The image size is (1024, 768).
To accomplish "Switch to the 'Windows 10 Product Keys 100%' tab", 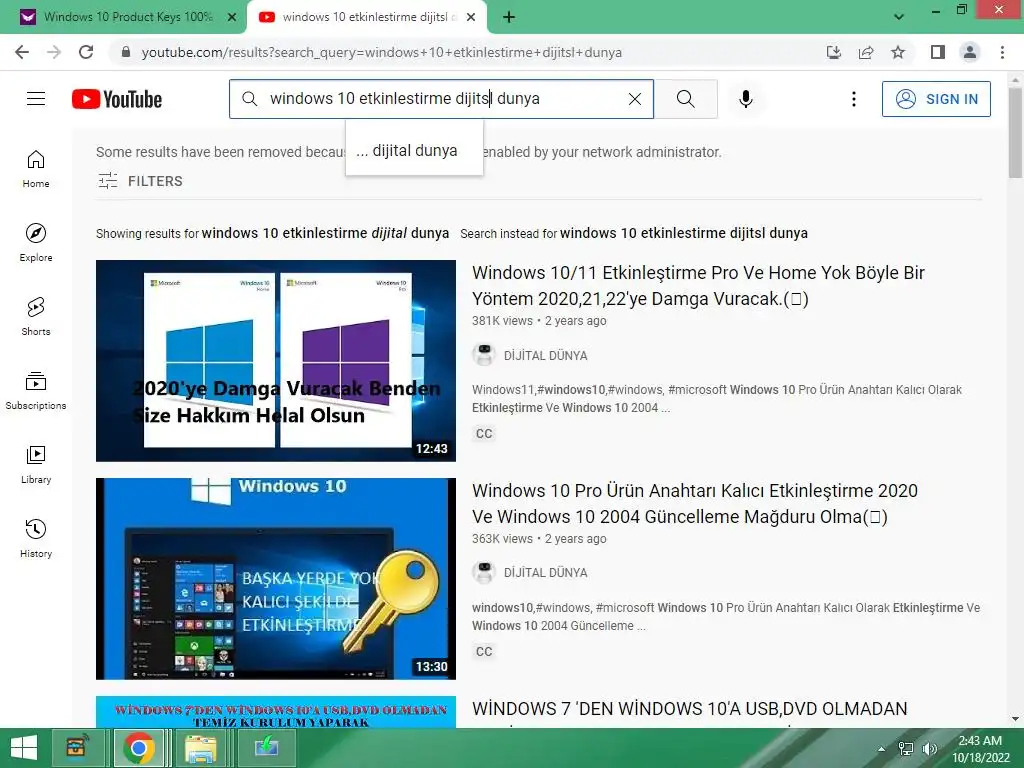I will (129, 17).
